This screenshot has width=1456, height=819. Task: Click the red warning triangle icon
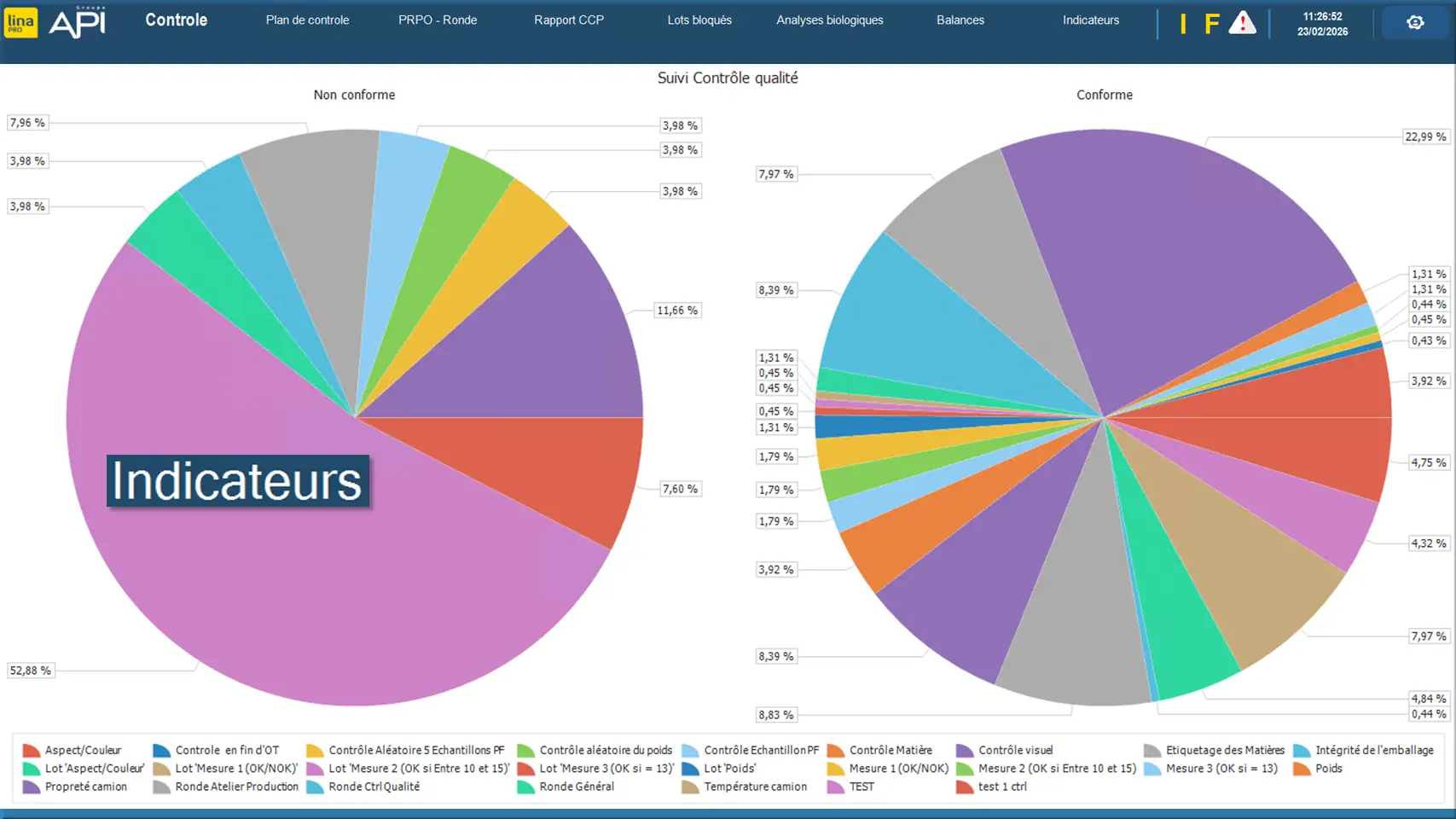coord(1242,23)
